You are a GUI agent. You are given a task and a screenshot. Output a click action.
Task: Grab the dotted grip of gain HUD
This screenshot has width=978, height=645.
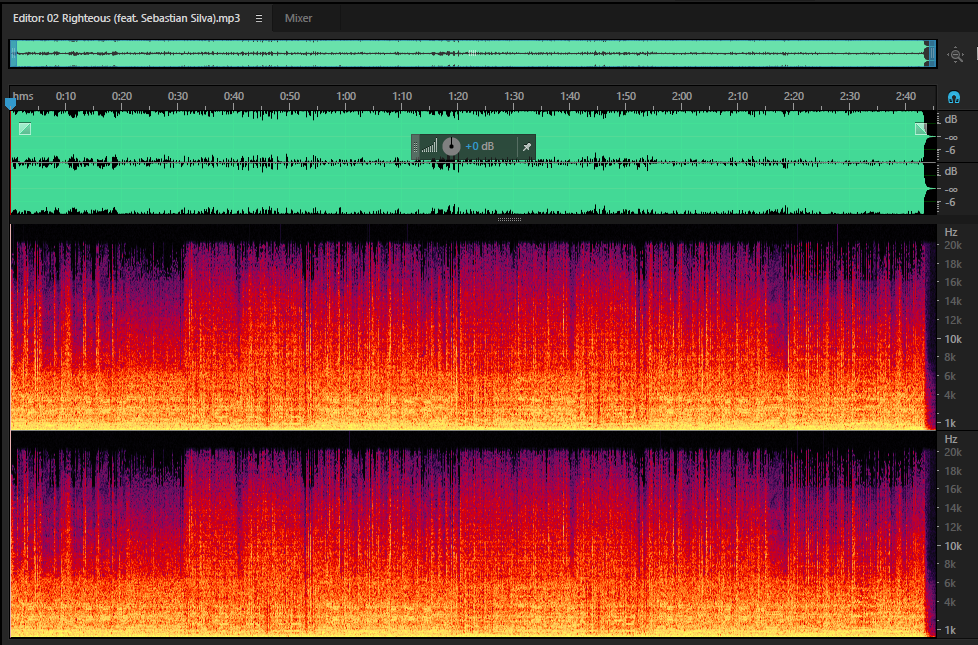tap(415, 147)
